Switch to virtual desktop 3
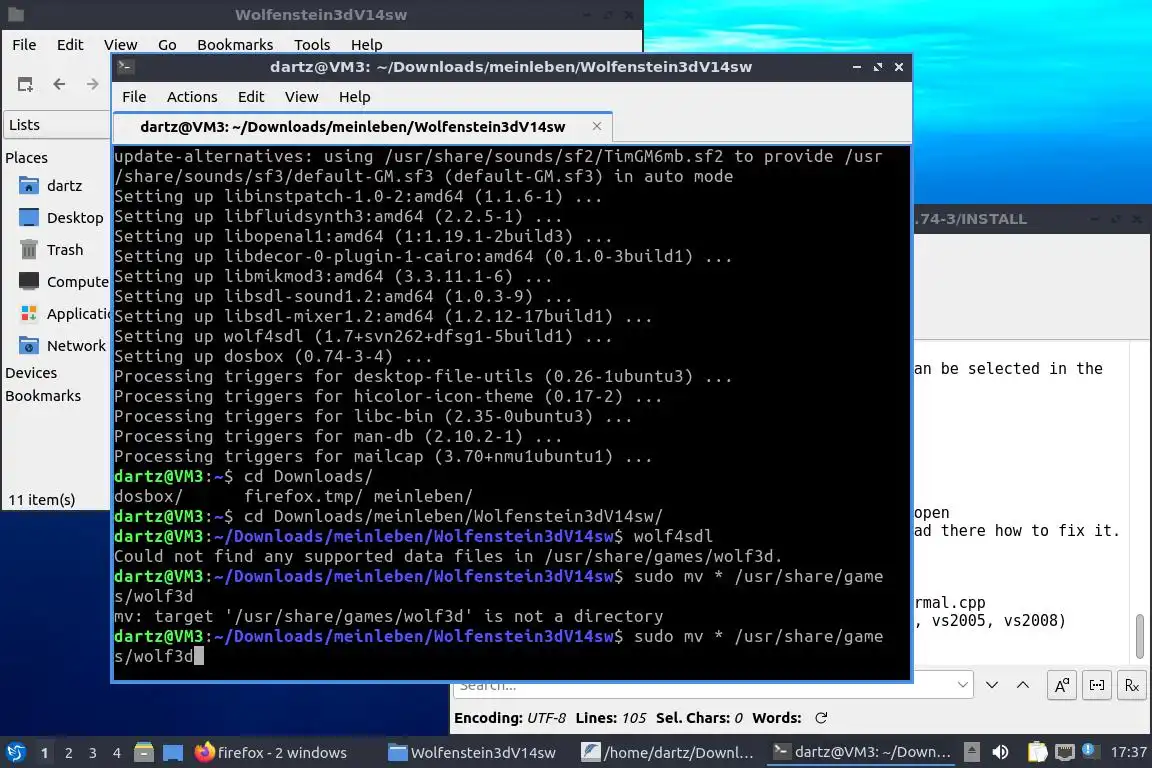This screenshot has width=1152, height=768. point(93,753)
